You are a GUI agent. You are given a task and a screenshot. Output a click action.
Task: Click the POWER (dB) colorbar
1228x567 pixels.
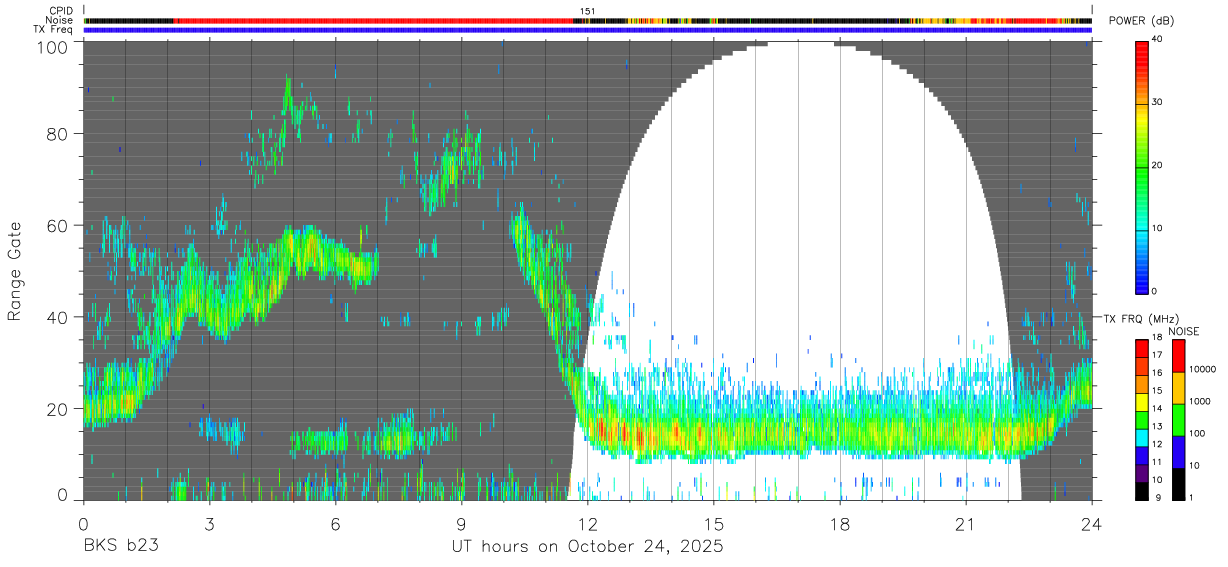coord(1142,166)
